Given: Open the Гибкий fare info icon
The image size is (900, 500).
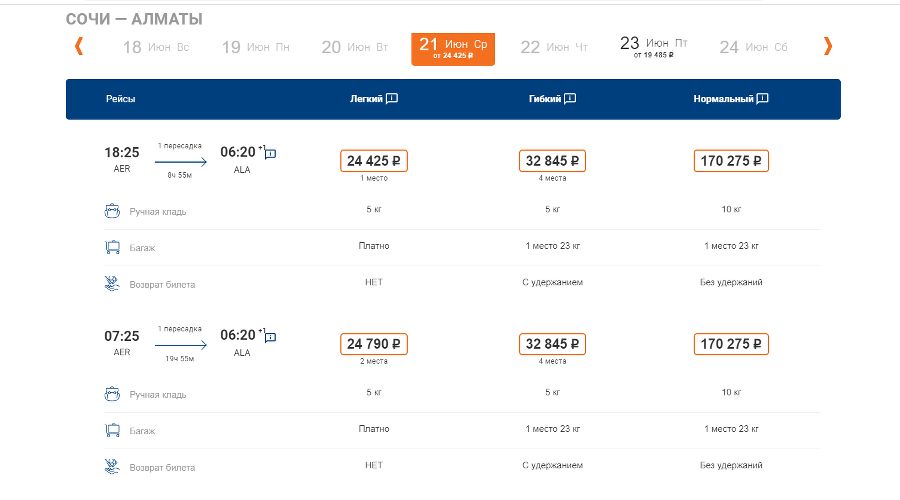Looking at the screenshot, I should coord(570,99).
